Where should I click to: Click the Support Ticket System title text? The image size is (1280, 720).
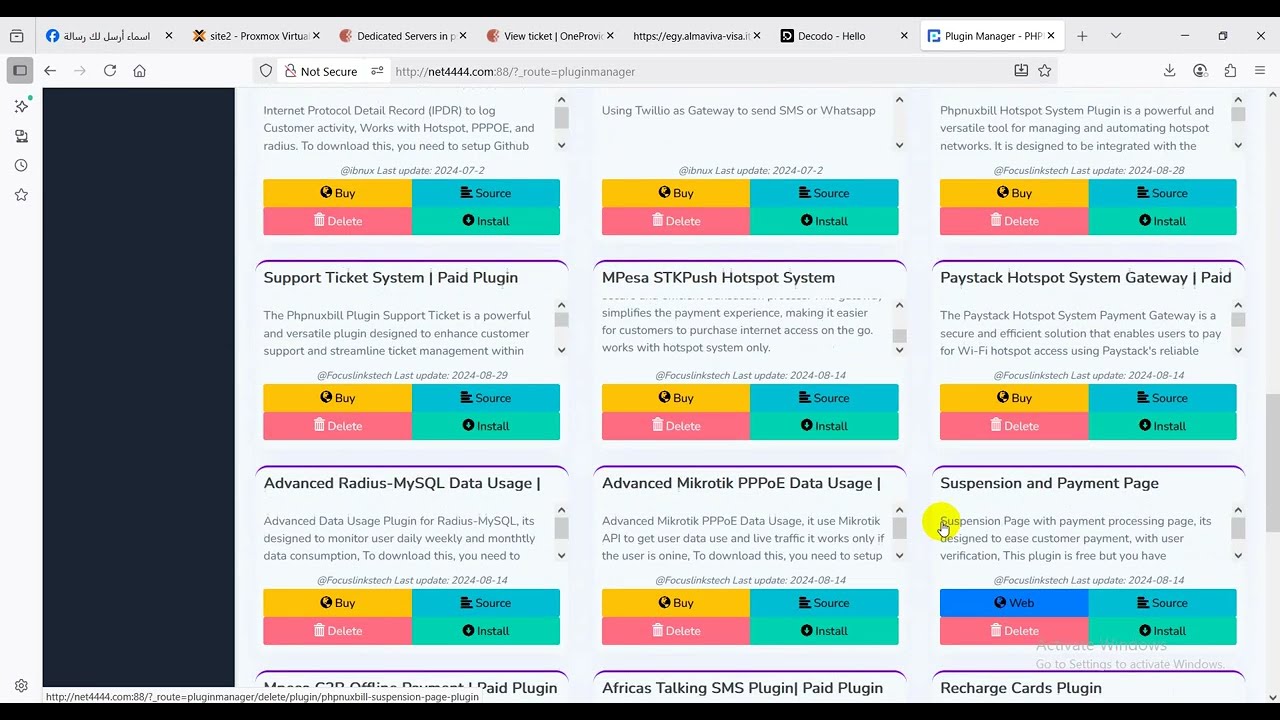tap(391, 278)
